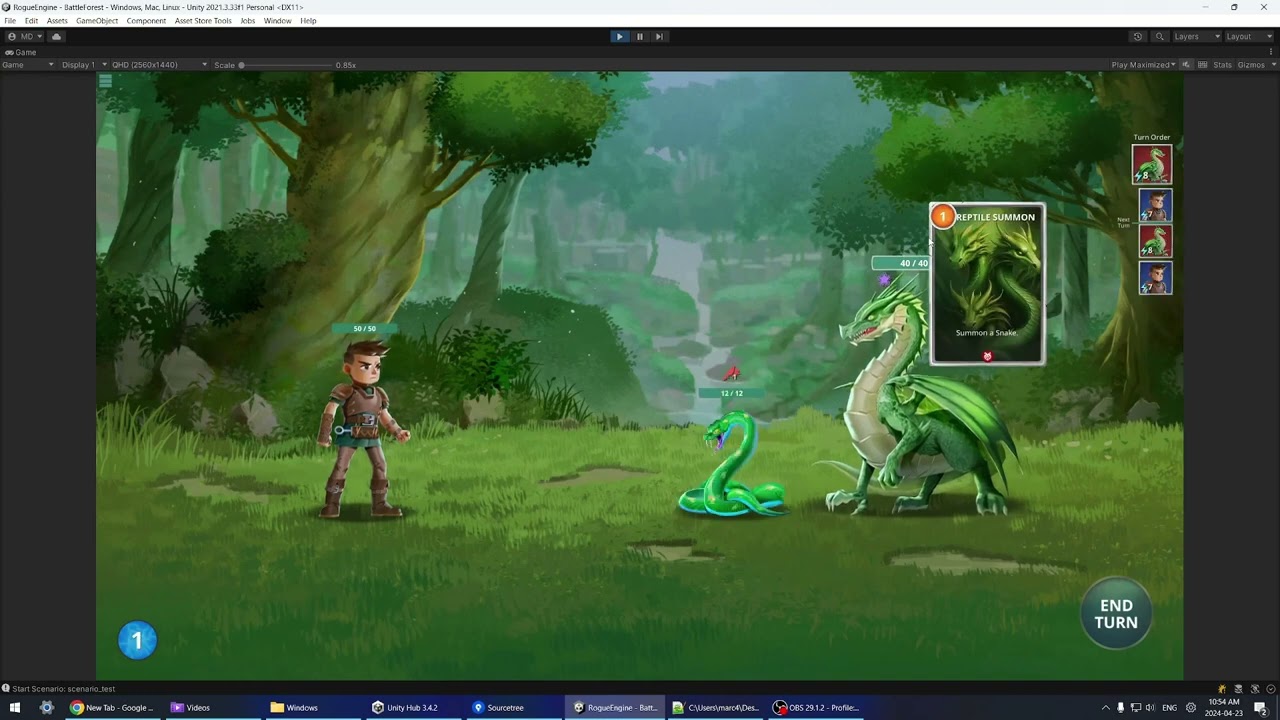
Task: Open the Window menu
Action: click(x=278, y=21)
